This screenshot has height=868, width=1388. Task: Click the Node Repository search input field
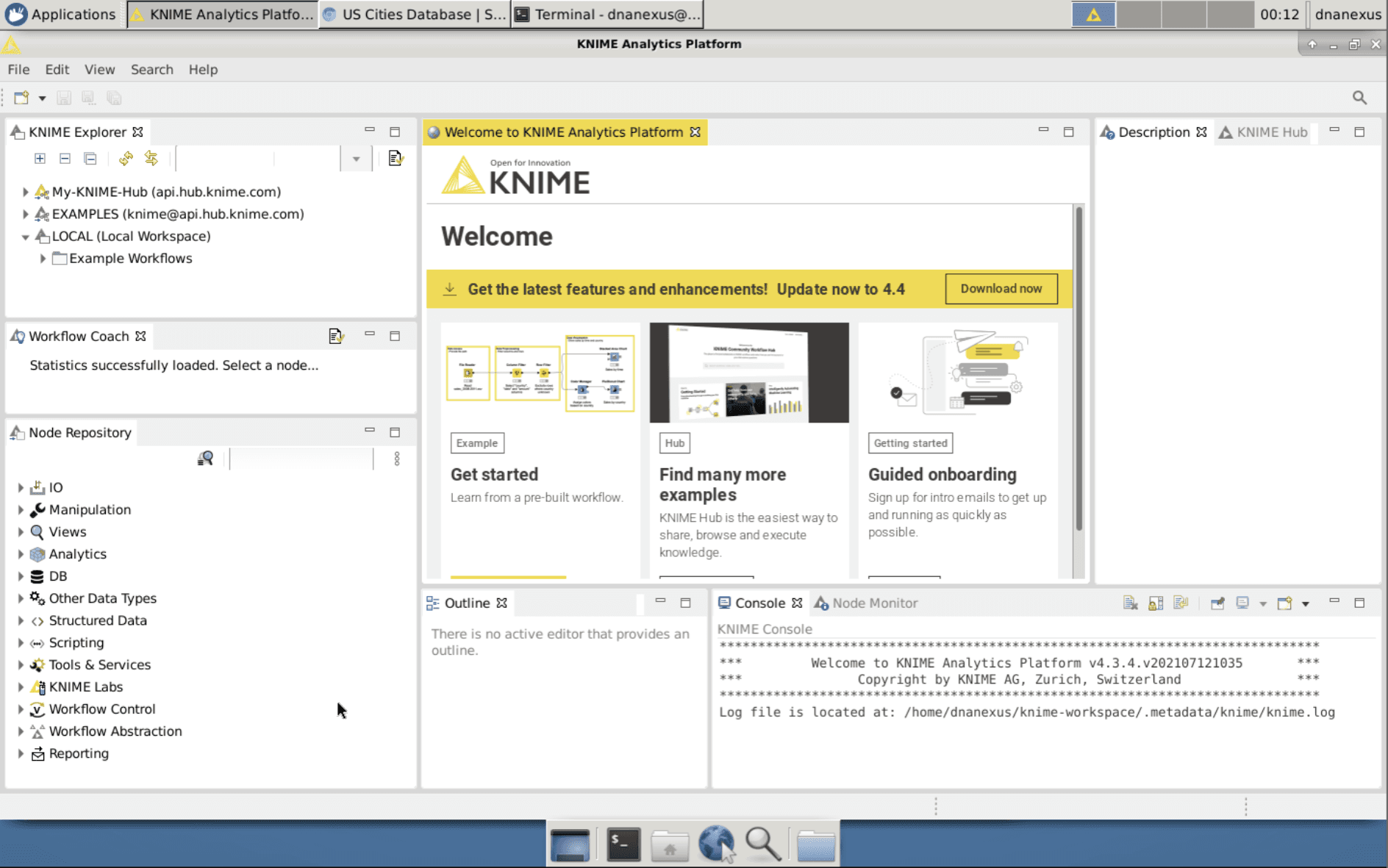click(301, 459)
